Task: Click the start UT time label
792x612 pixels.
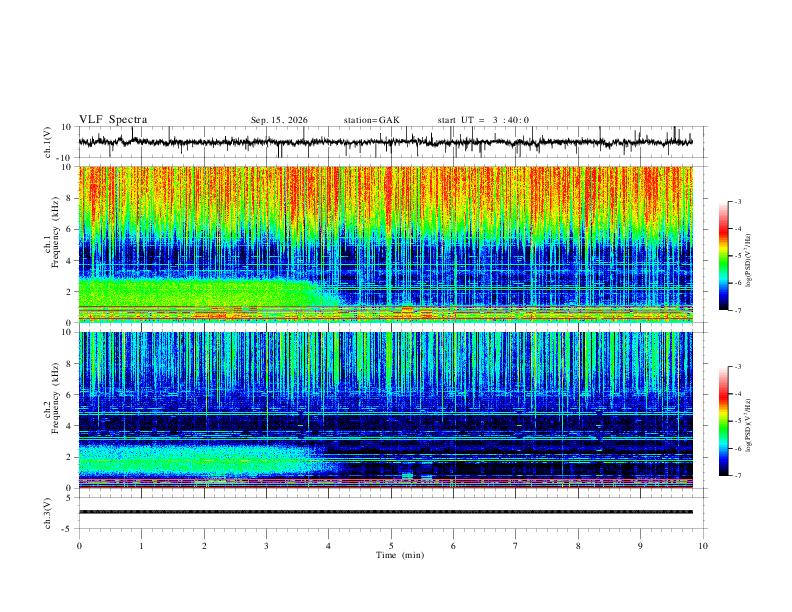Action: pyautogui.click(x=483, y=120)
